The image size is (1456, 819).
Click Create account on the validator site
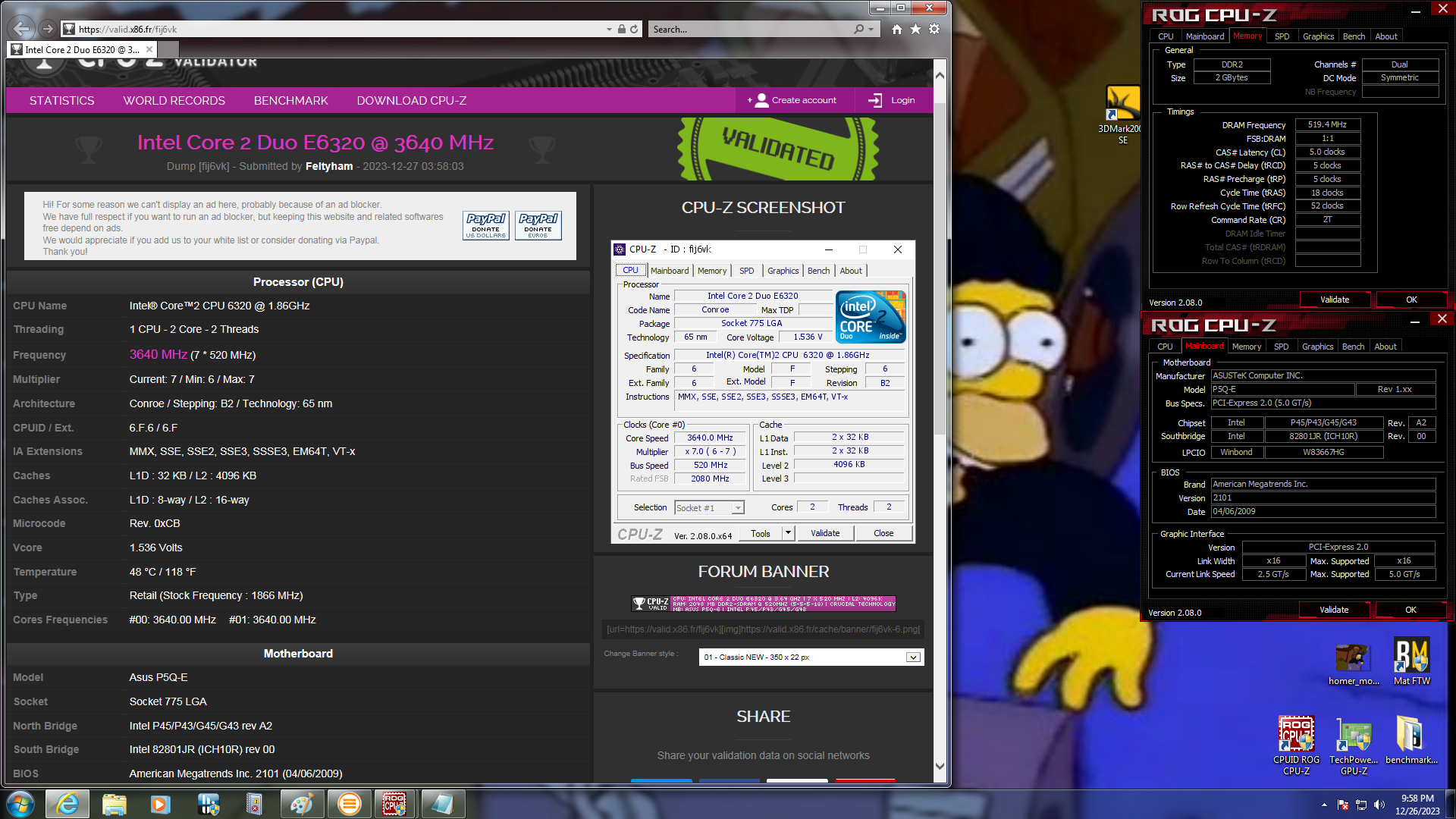(x=795, y=100)
